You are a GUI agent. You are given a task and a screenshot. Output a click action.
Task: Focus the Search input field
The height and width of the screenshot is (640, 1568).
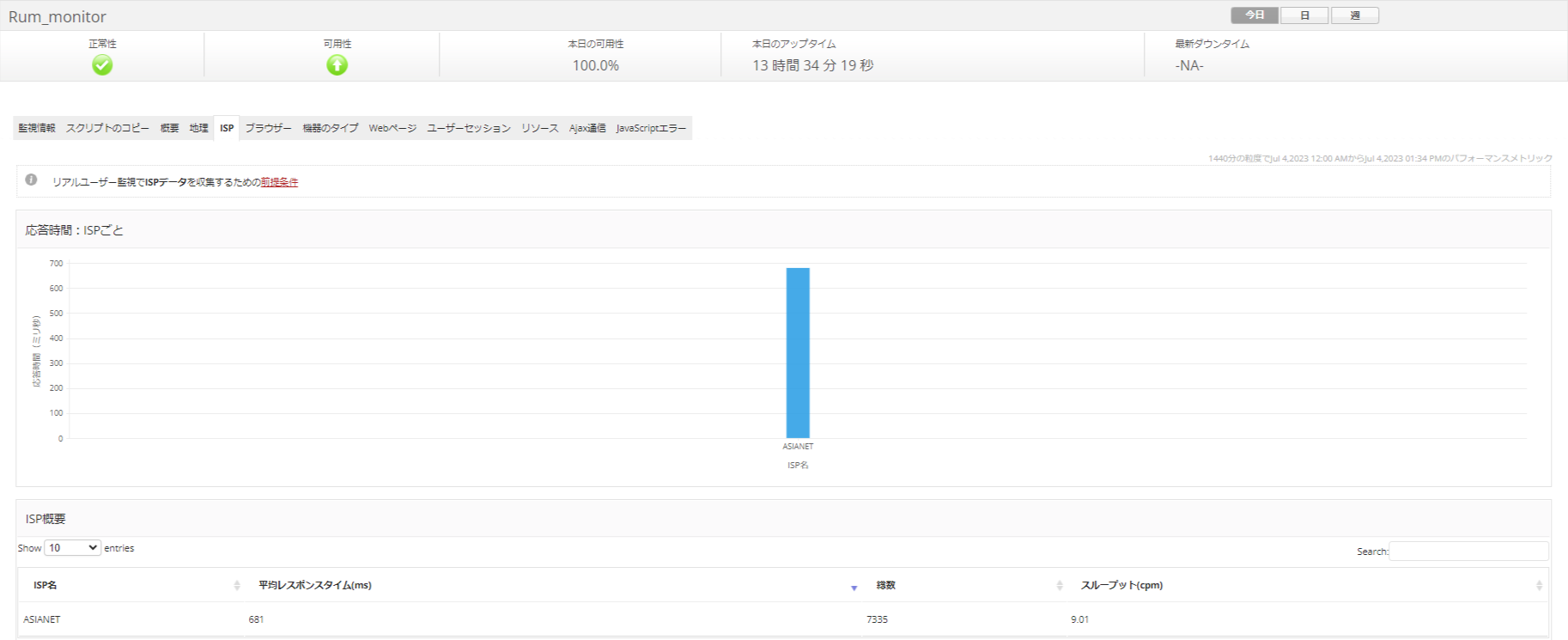(x=1468, y=552)
